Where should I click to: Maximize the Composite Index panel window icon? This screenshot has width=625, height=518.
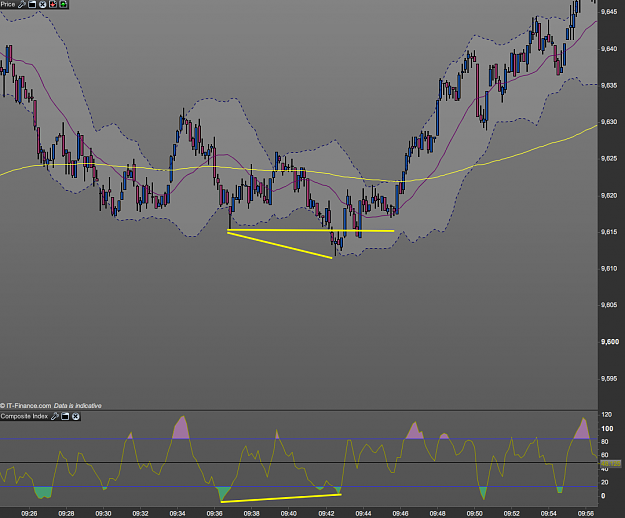[65, 416]
